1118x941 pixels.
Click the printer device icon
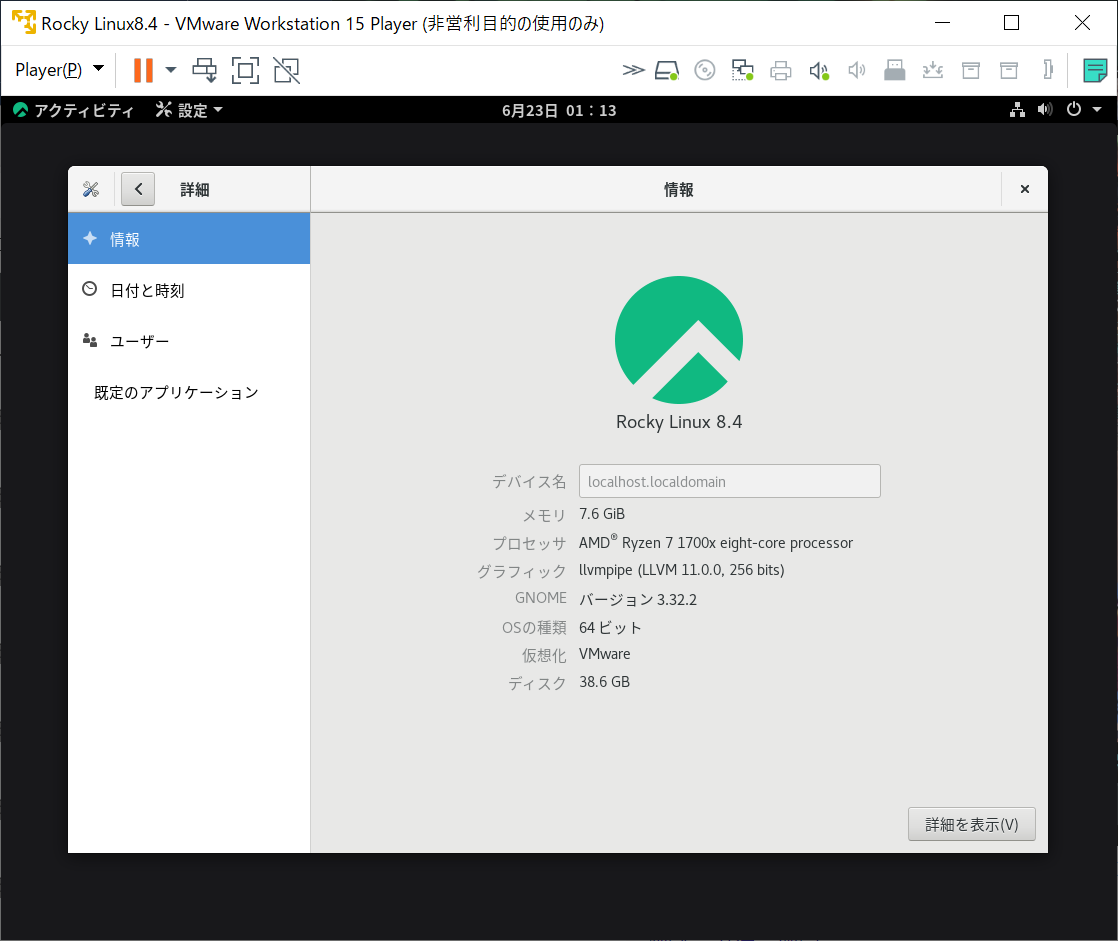coord(781,71)
